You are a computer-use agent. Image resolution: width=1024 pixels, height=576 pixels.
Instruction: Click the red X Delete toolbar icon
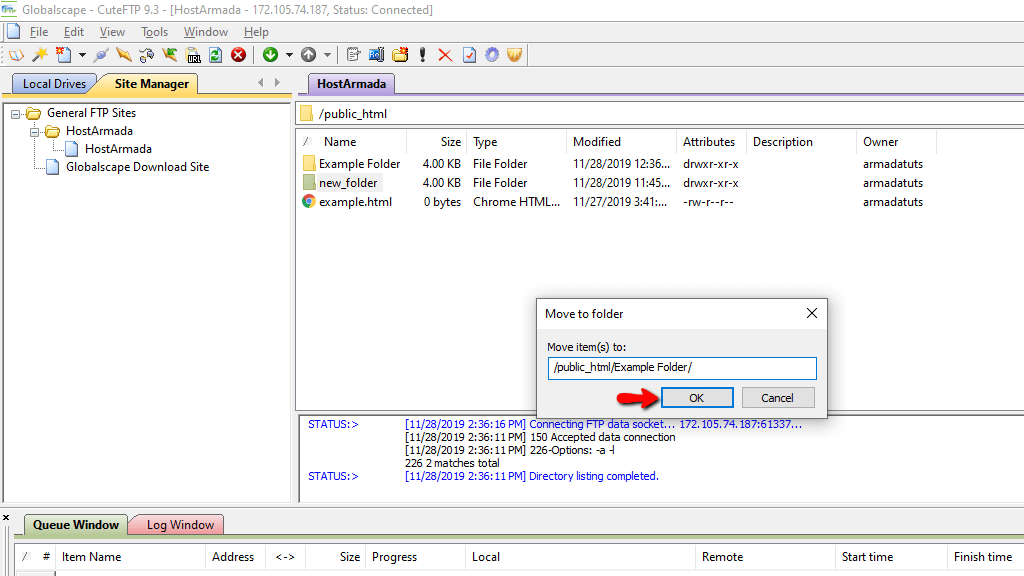[445, 55]
